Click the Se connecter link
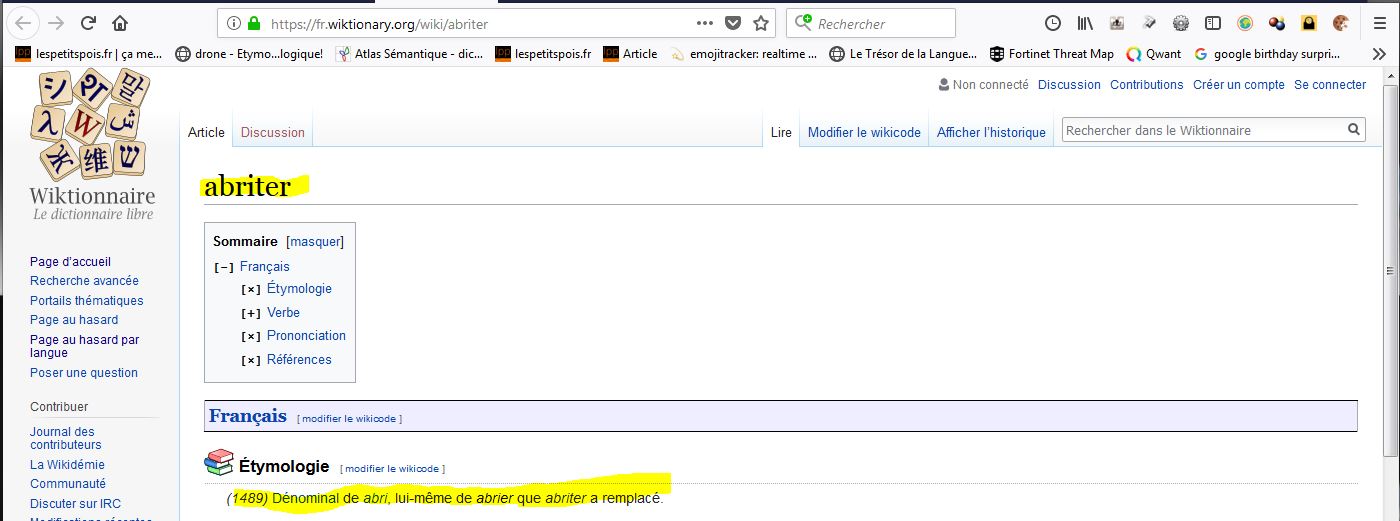The height and width of the screenshot is (521, 1400). 1329,85
